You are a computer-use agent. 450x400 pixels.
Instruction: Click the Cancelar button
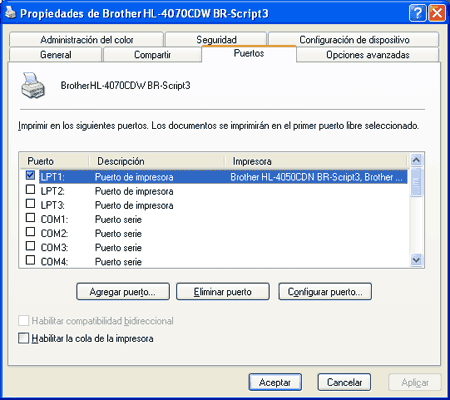(344, 382)
